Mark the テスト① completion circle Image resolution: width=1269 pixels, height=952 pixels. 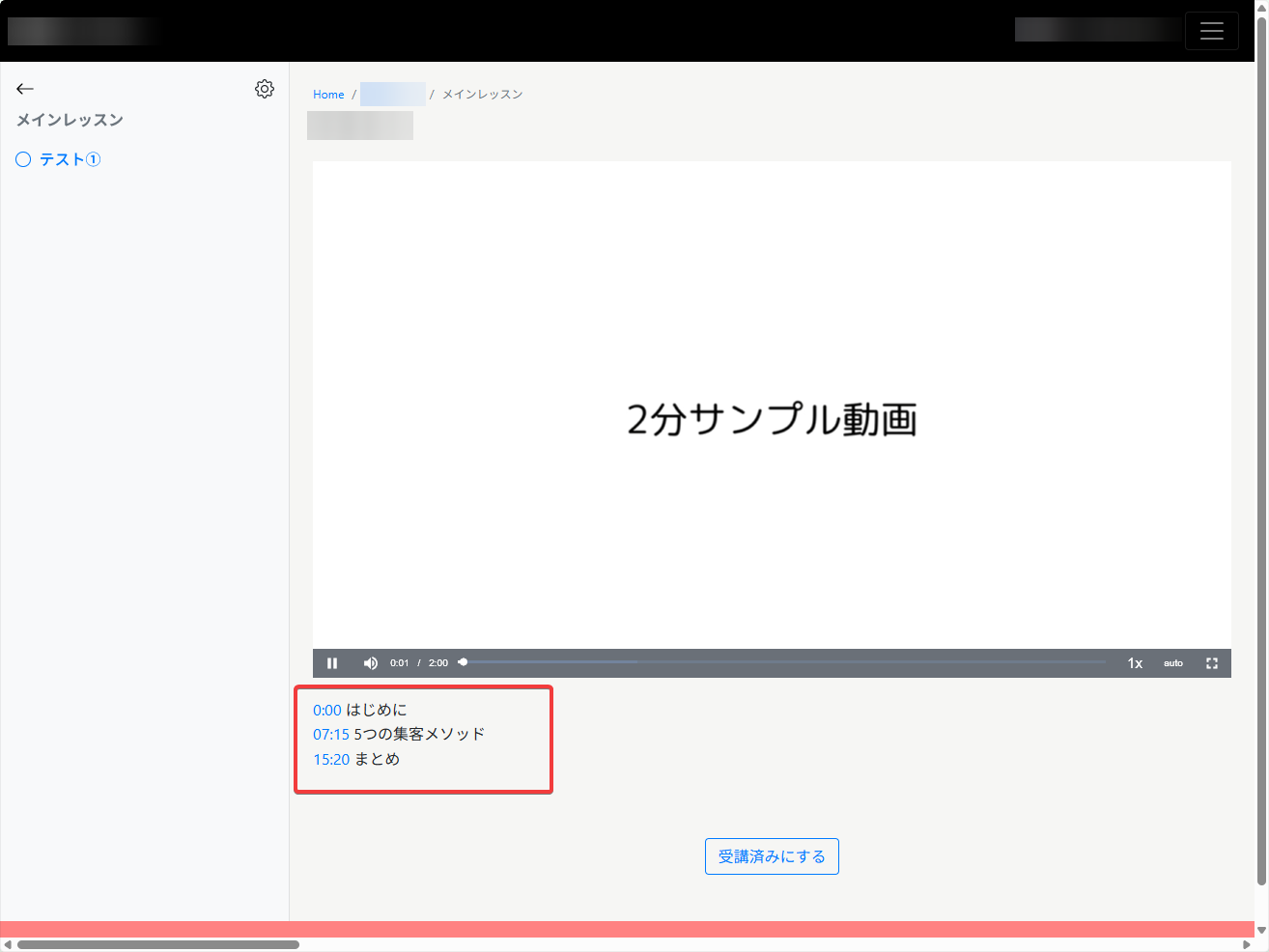(23, 159)
